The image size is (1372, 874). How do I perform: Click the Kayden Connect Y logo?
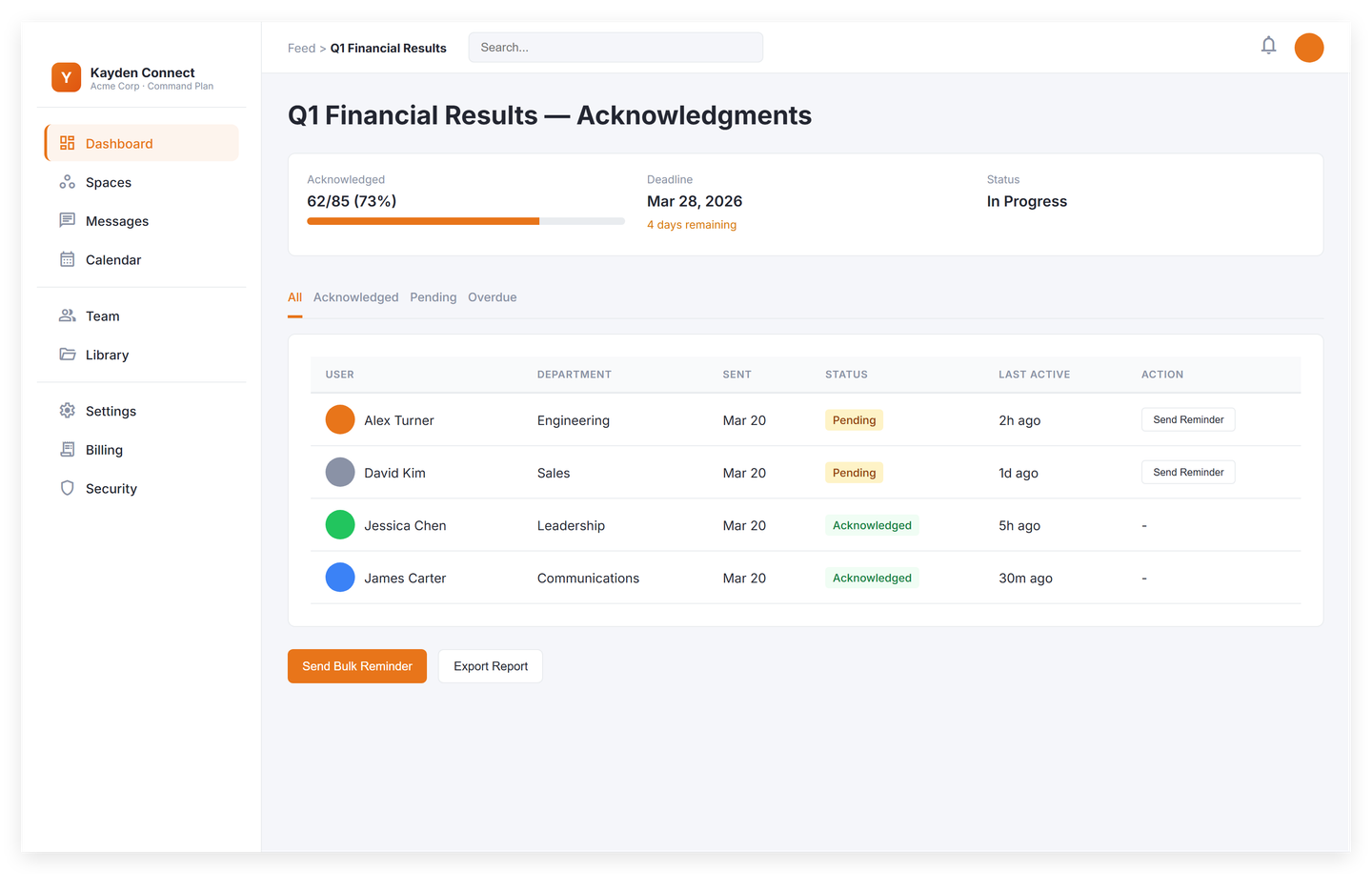pyautogui.click(x=66, y=77)
